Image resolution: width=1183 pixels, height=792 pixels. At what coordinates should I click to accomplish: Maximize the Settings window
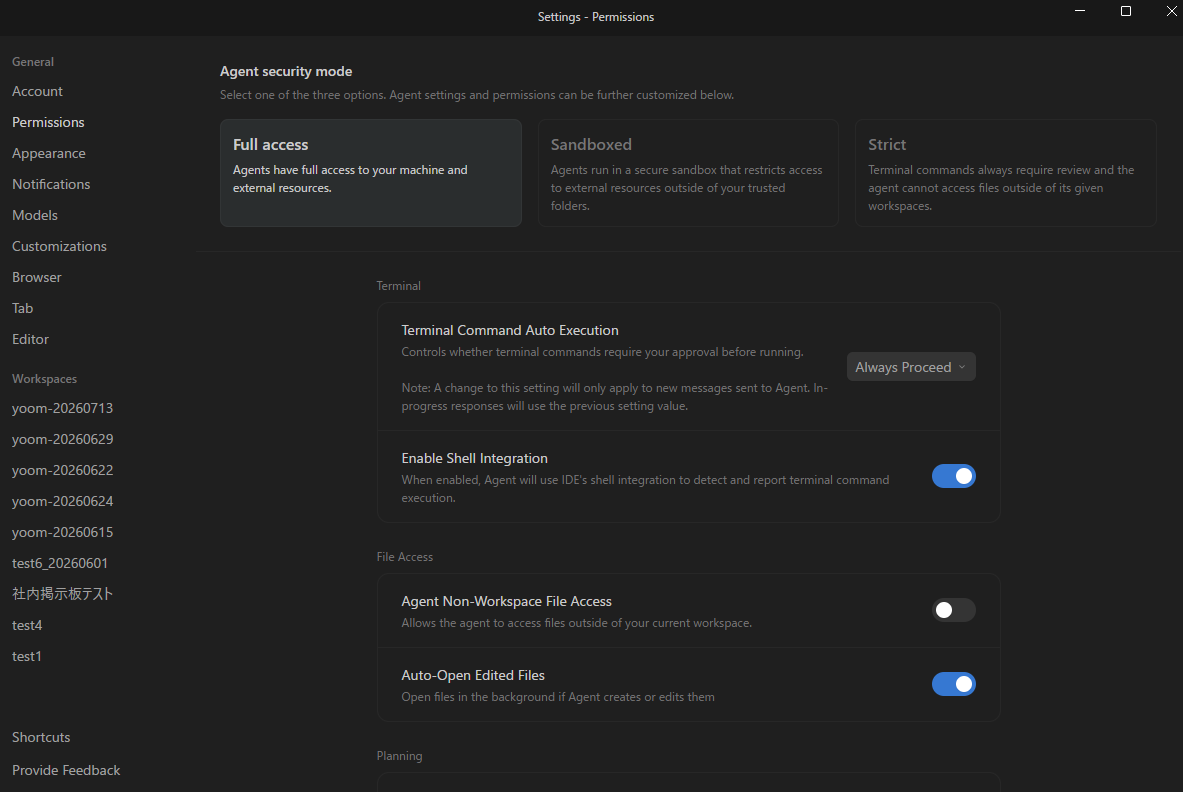pyautogui.click(x=1126, y=11)
